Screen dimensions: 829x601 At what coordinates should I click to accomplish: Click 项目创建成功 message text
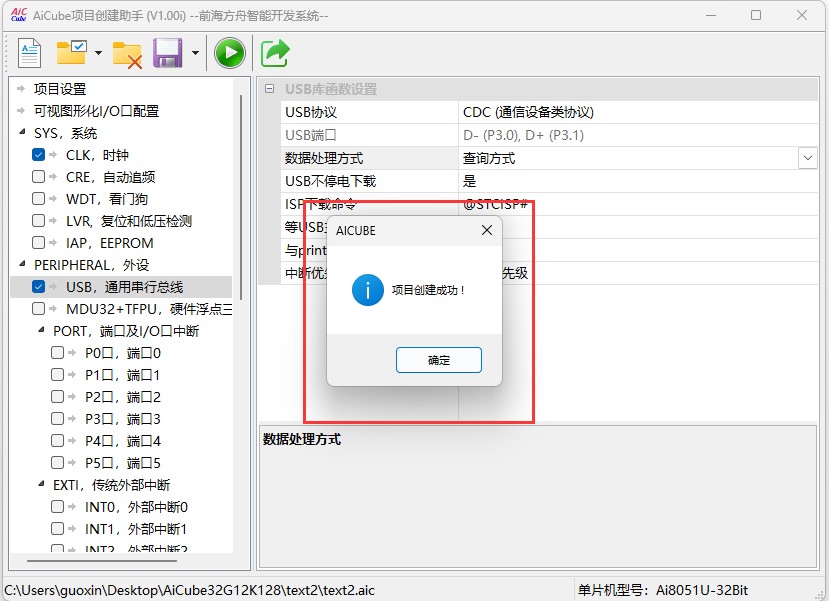click(x=428, y=290)
